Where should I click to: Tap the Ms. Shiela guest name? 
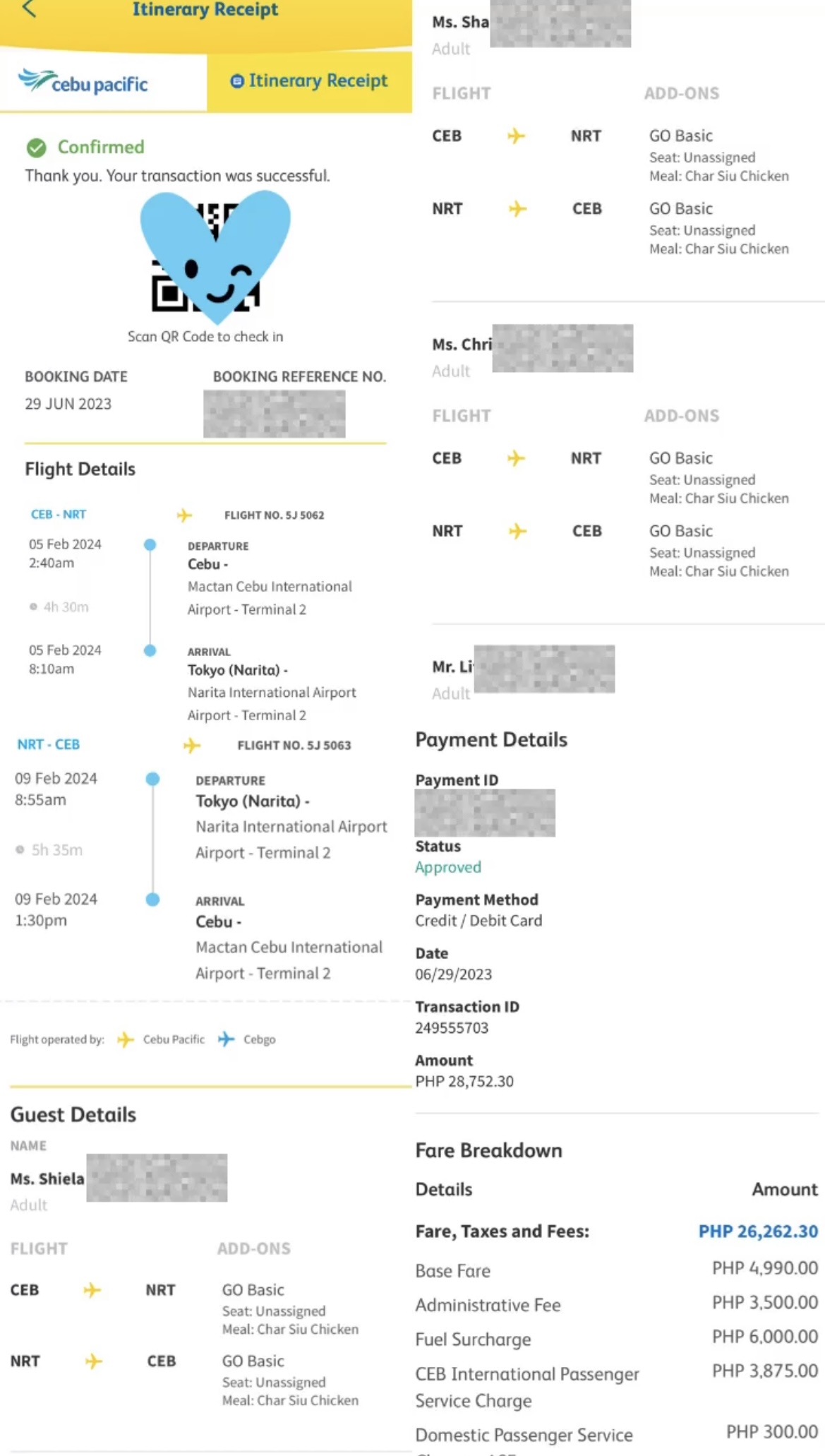click(47, 1178)
